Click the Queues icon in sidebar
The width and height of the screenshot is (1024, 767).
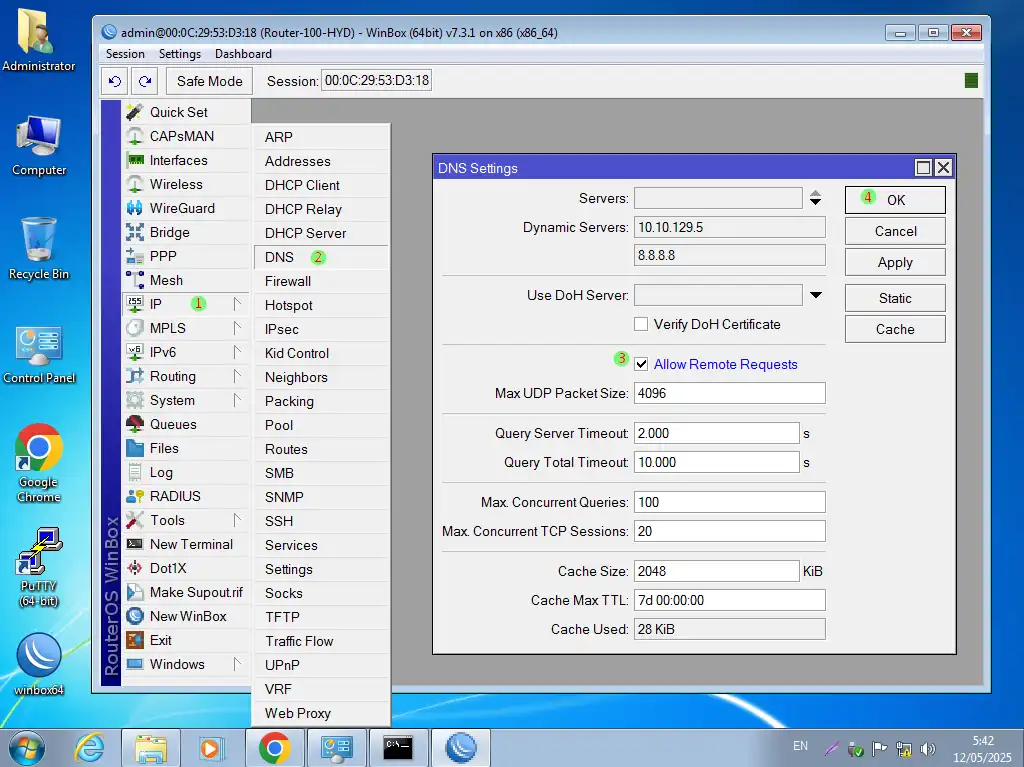(x=135, y=424)
